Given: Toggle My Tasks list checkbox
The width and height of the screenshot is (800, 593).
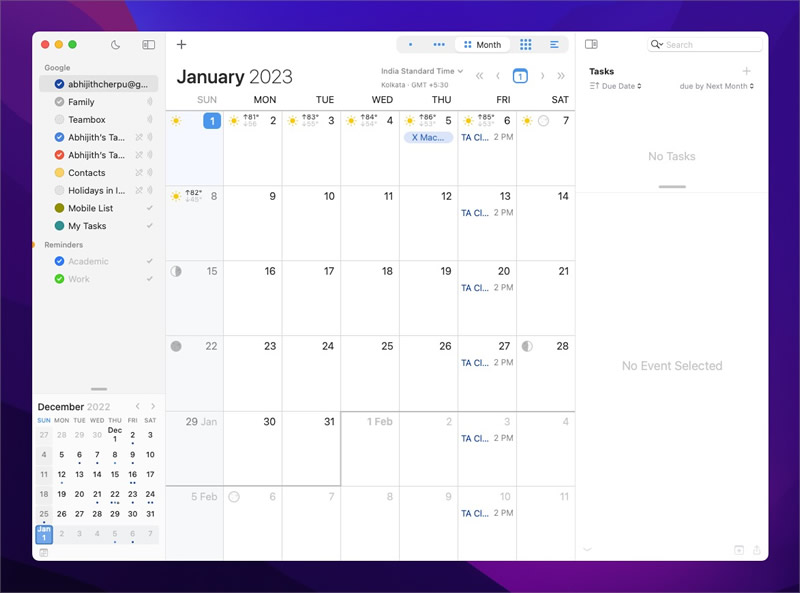Looking at the screenshot, I should click(x=59, y=226).
